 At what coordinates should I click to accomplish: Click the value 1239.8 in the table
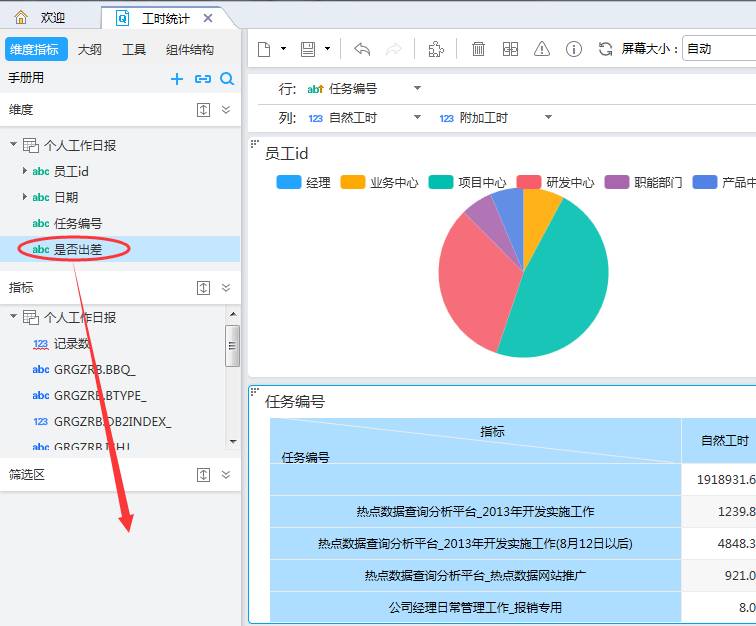tap(736, 511)
